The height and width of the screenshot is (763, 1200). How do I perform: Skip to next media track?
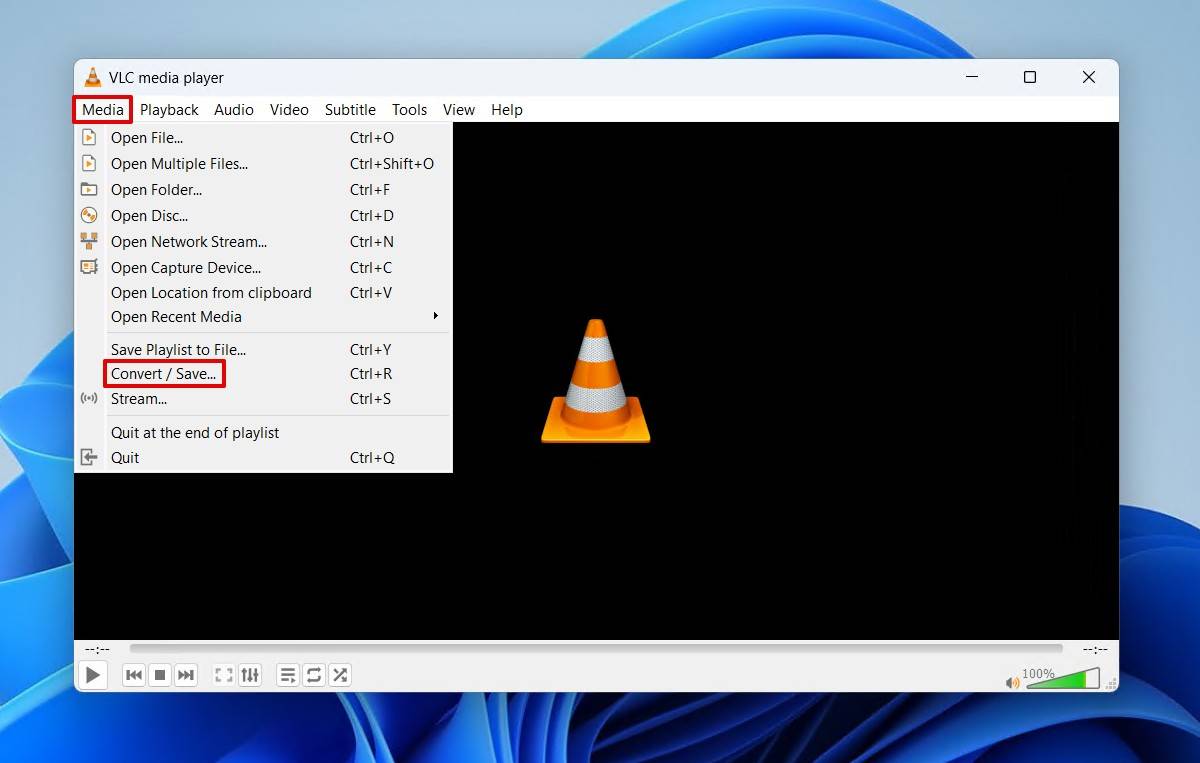pyautogui.click(x=186, y=675)
